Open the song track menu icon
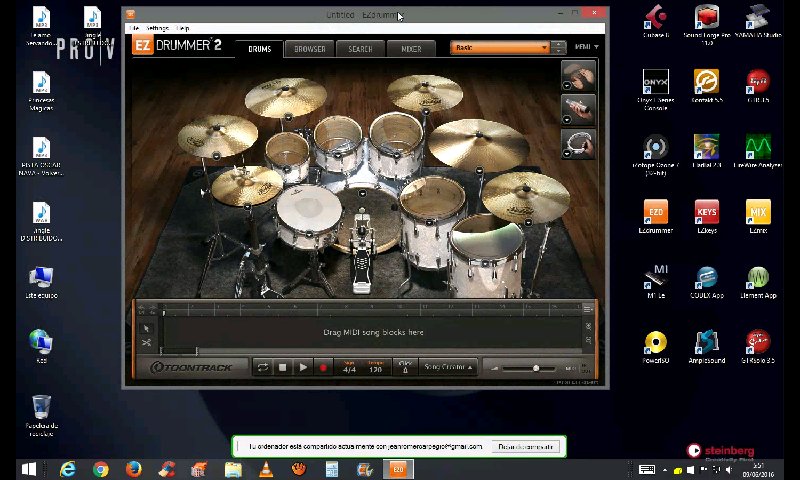800x480 pixels. [x=588, y=309]
